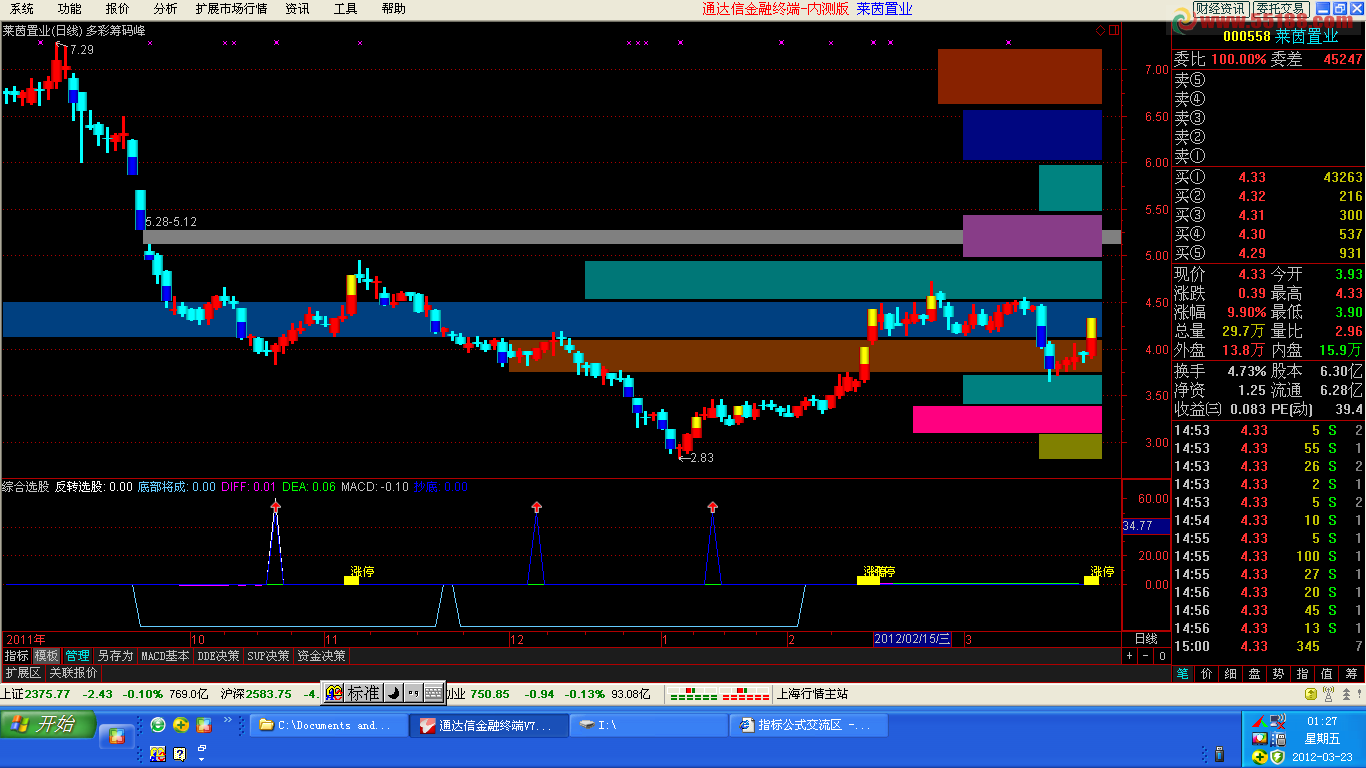Select the 关联报价 tab
The width and height of the screenshot is (1366, 768).
(x=73, y=673)
